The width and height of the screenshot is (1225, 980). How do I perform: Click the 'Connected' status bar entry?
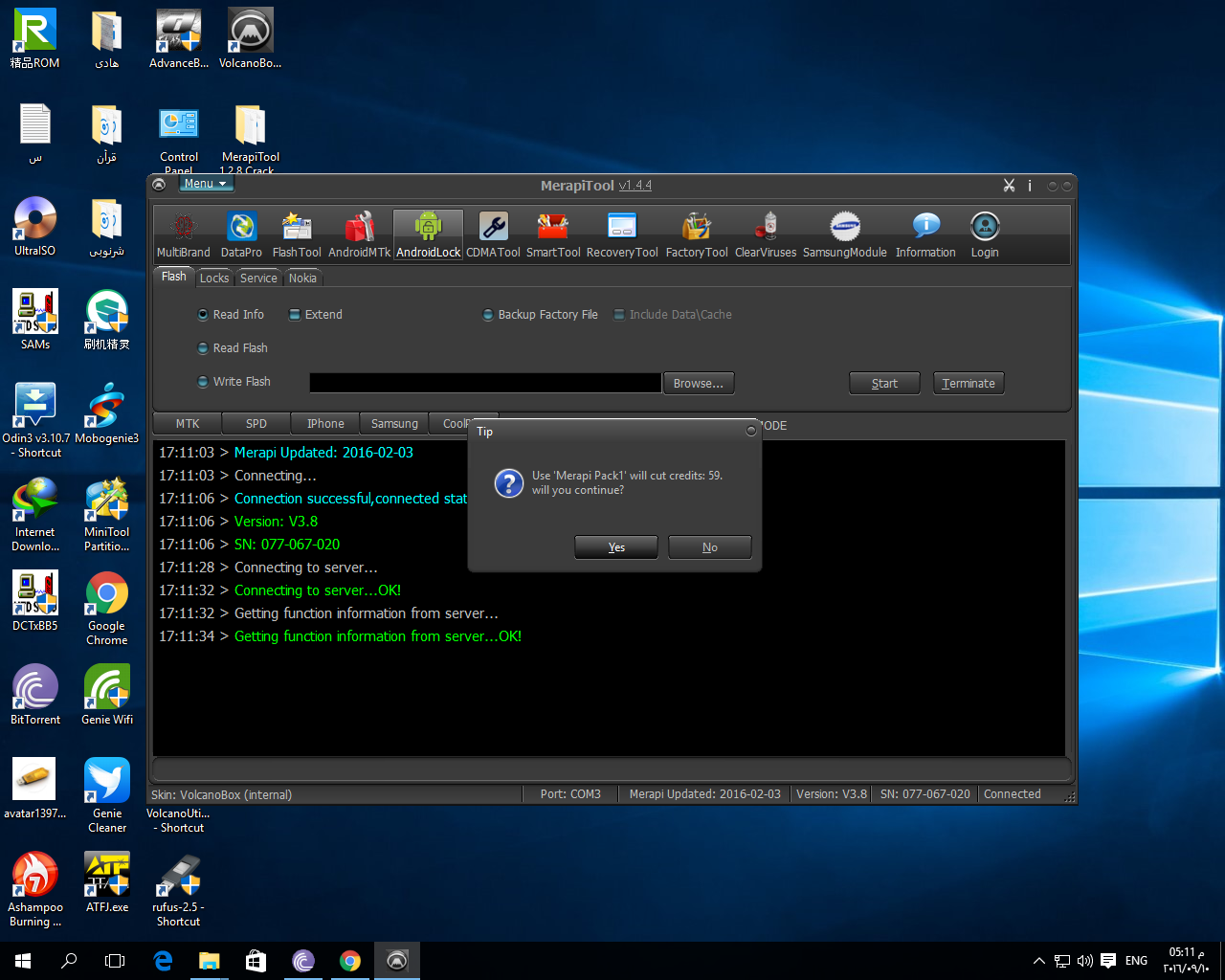(x=1013, y=794)
